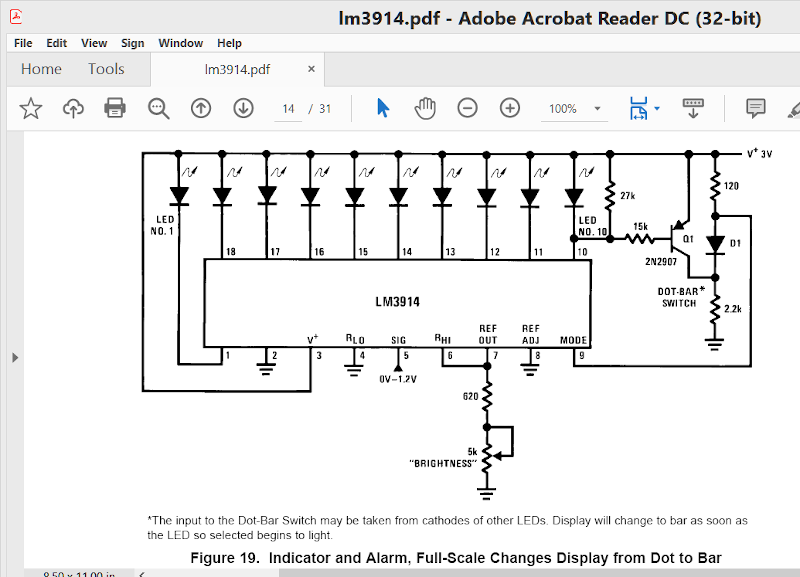This screenshot has width=800, height=577.
Task: Add a comment with speech bubble icon
Action: pos(756,108)
